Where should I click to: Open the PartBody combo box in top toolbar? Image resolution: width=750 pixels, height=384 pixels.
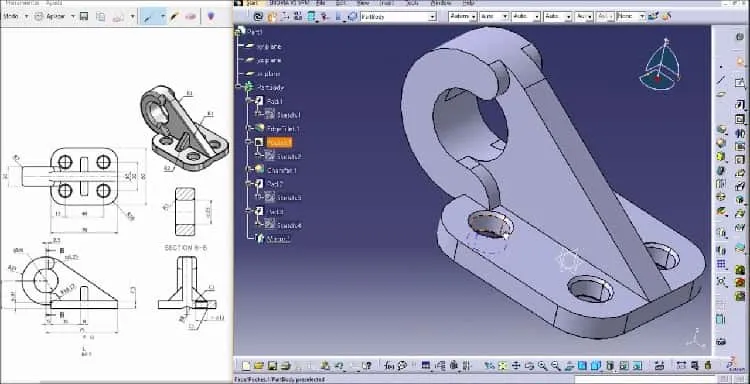click(398, 16)
